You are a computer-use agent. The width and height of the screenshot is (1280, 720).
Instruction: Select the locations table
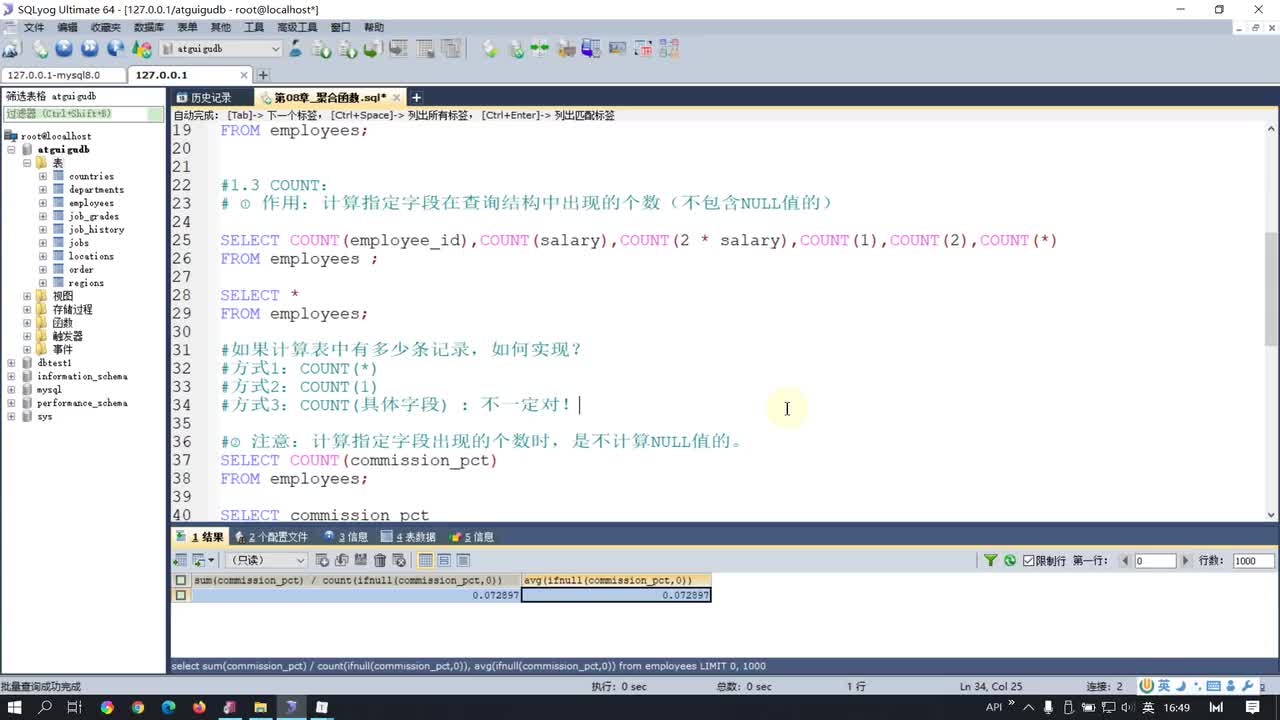coord(91,256)
